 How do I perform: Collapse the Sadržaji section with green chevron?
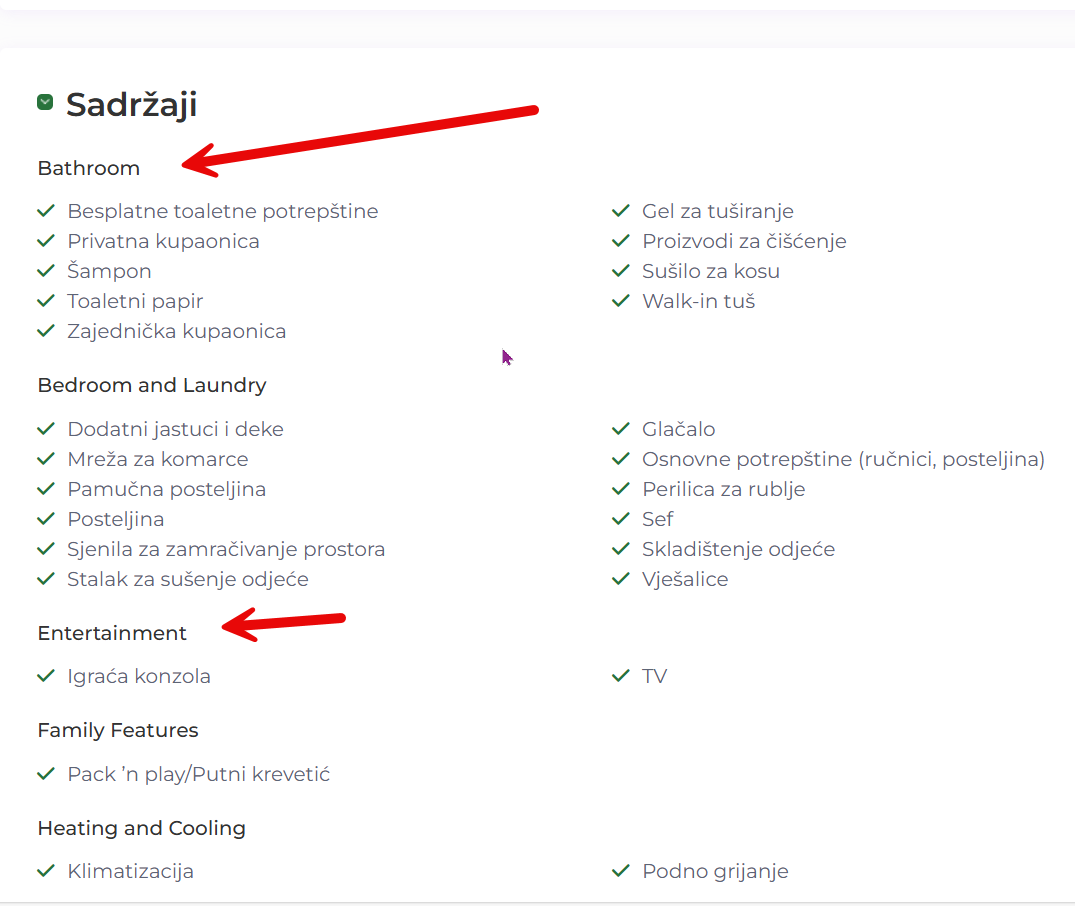click(45, 102)
